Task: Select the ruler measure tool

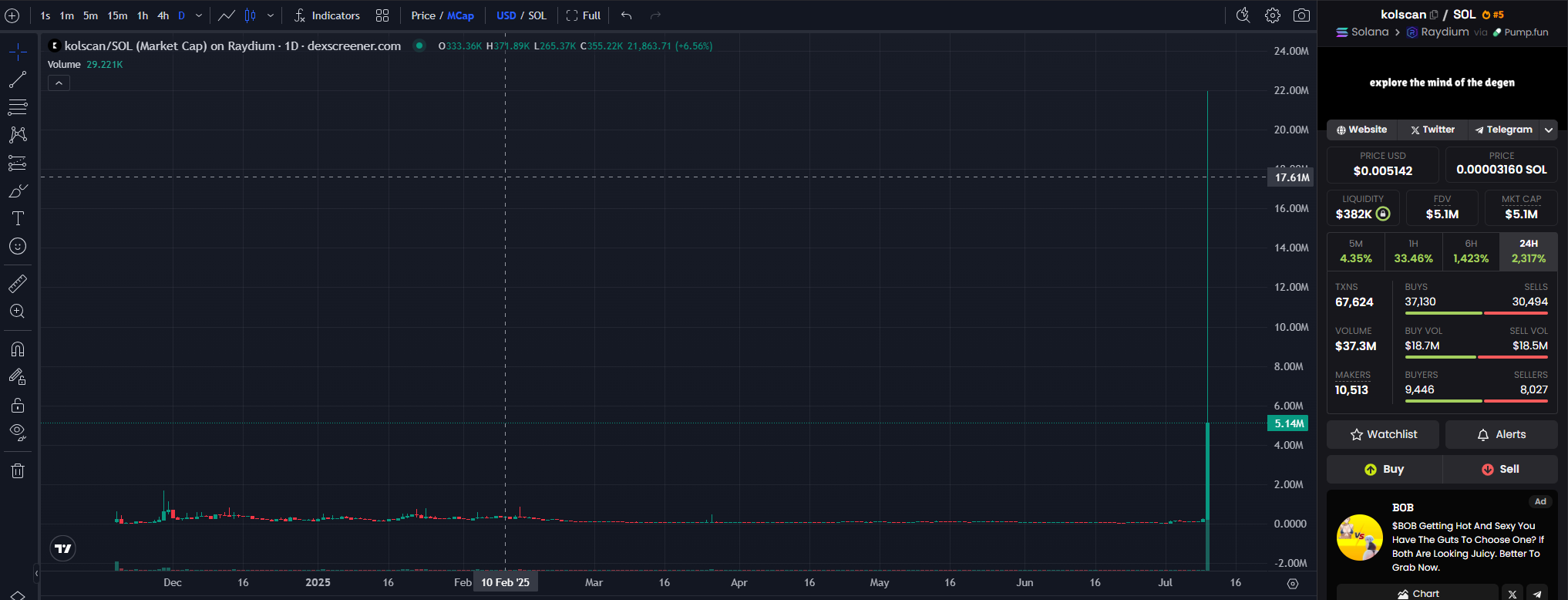Action: tap(18, 284)
